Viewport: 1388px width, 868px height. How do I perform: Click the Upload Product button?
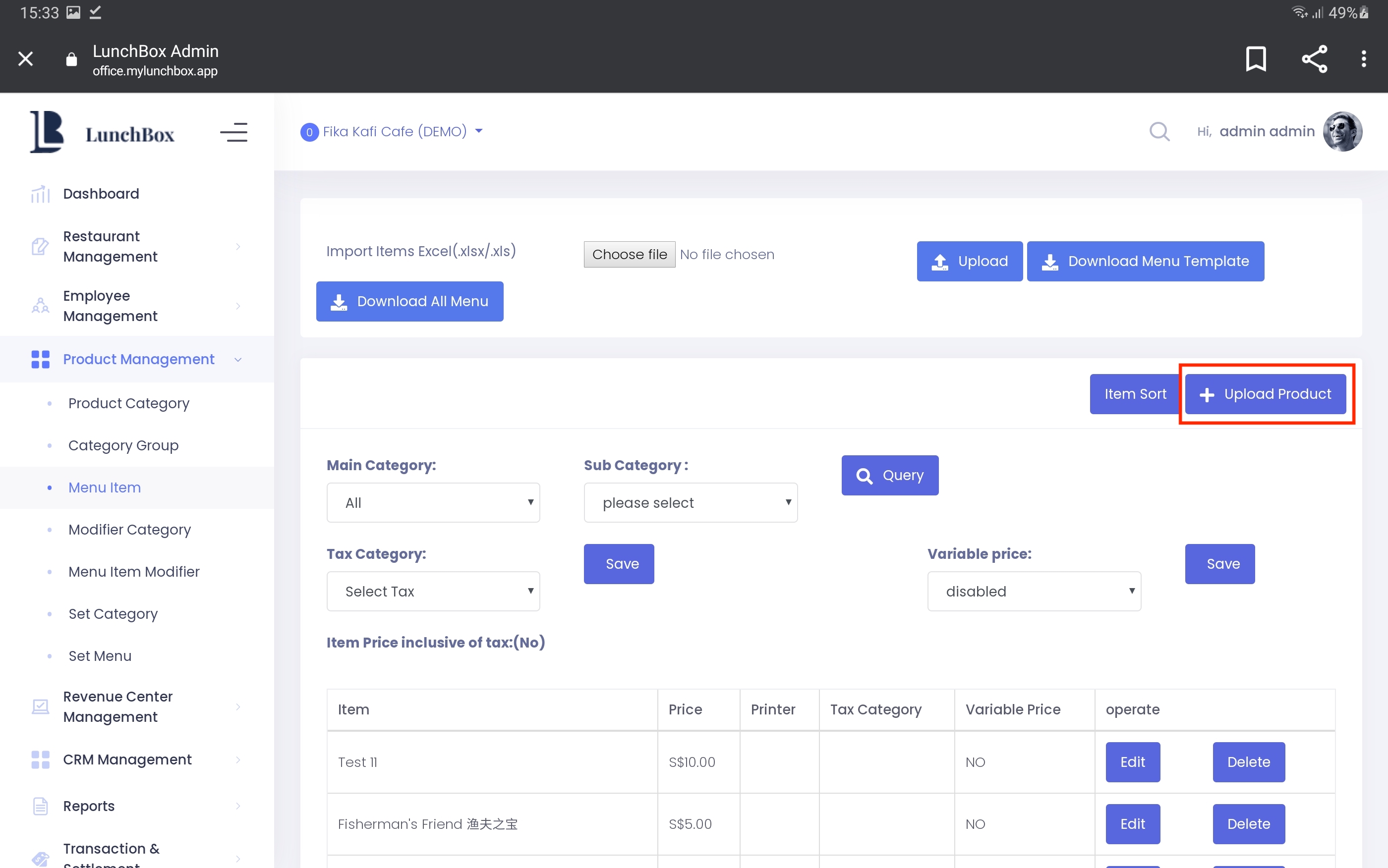click(1265, 394)
